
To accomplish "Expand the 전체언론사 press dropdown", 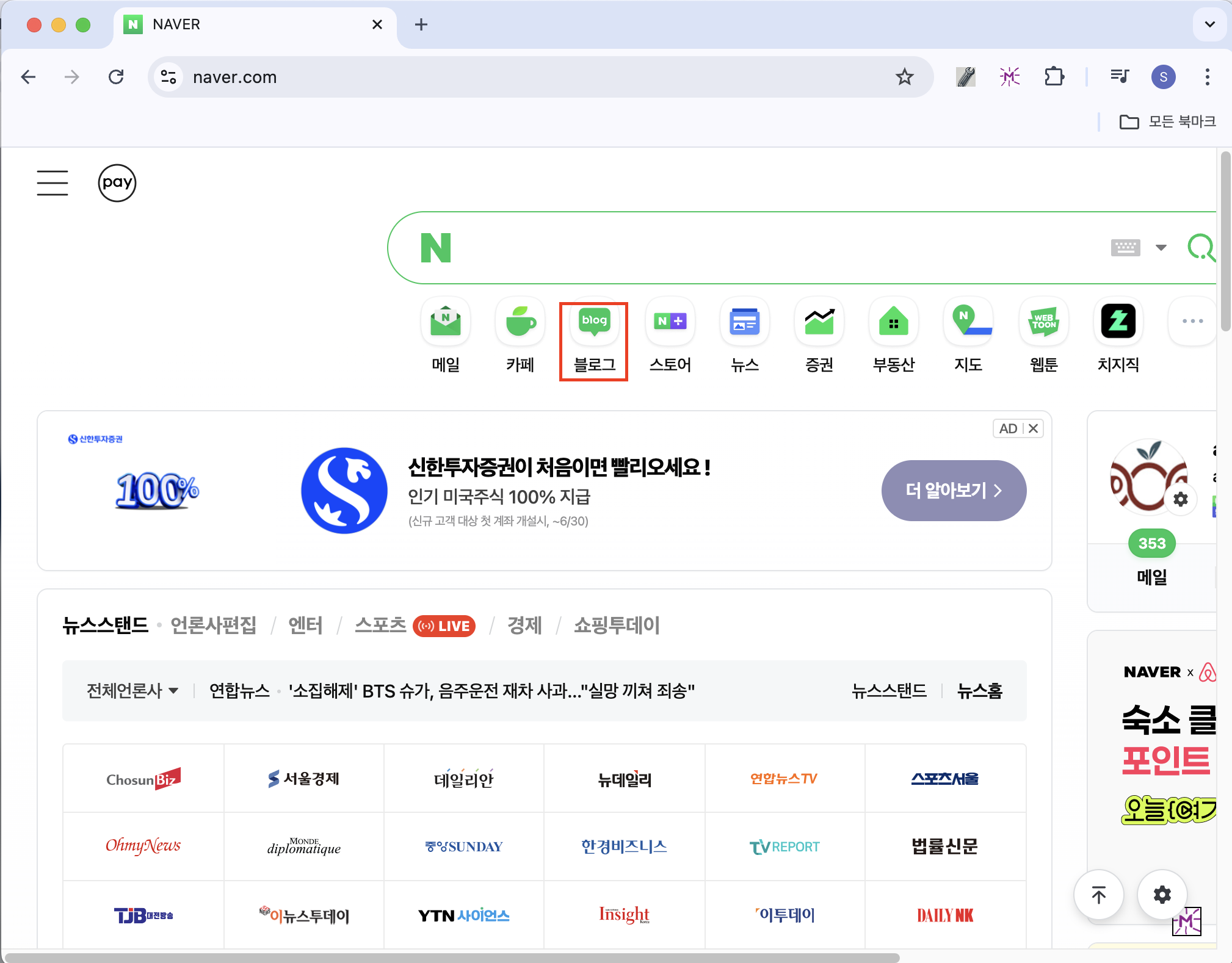I will [132, 691].
